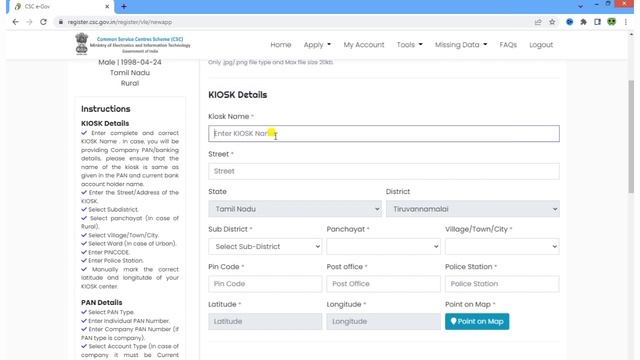Open My Account page
Image resolution: width=640 pixels, height=360 pixels.
pos(364,45)
